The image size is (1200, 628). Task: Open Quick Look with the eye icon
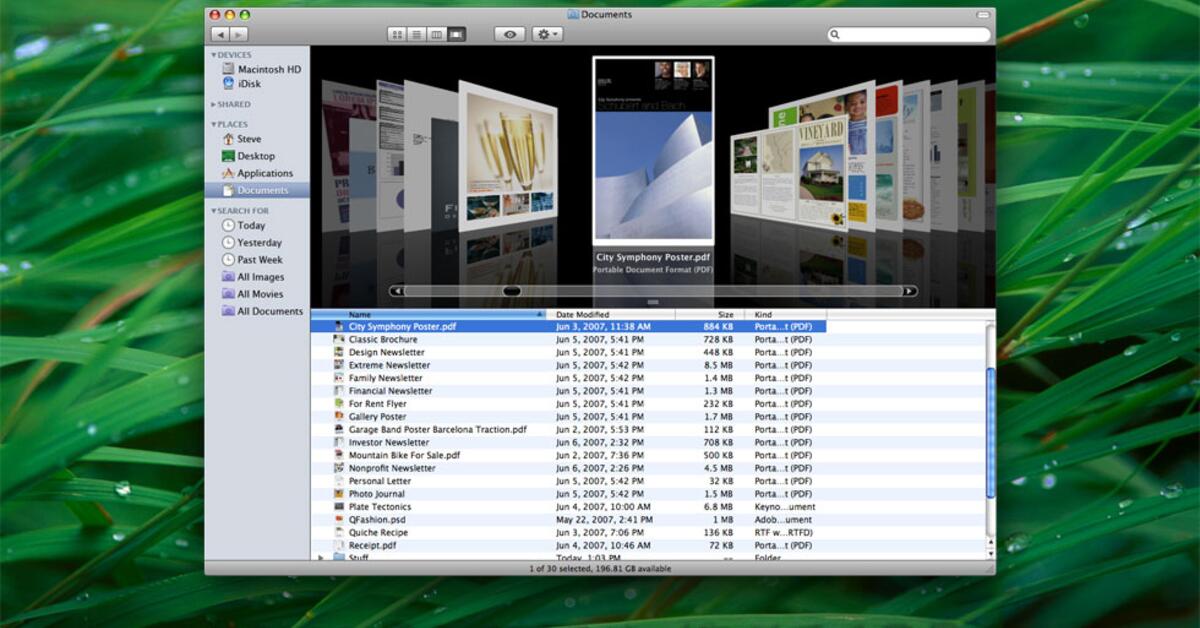point(510,34)
